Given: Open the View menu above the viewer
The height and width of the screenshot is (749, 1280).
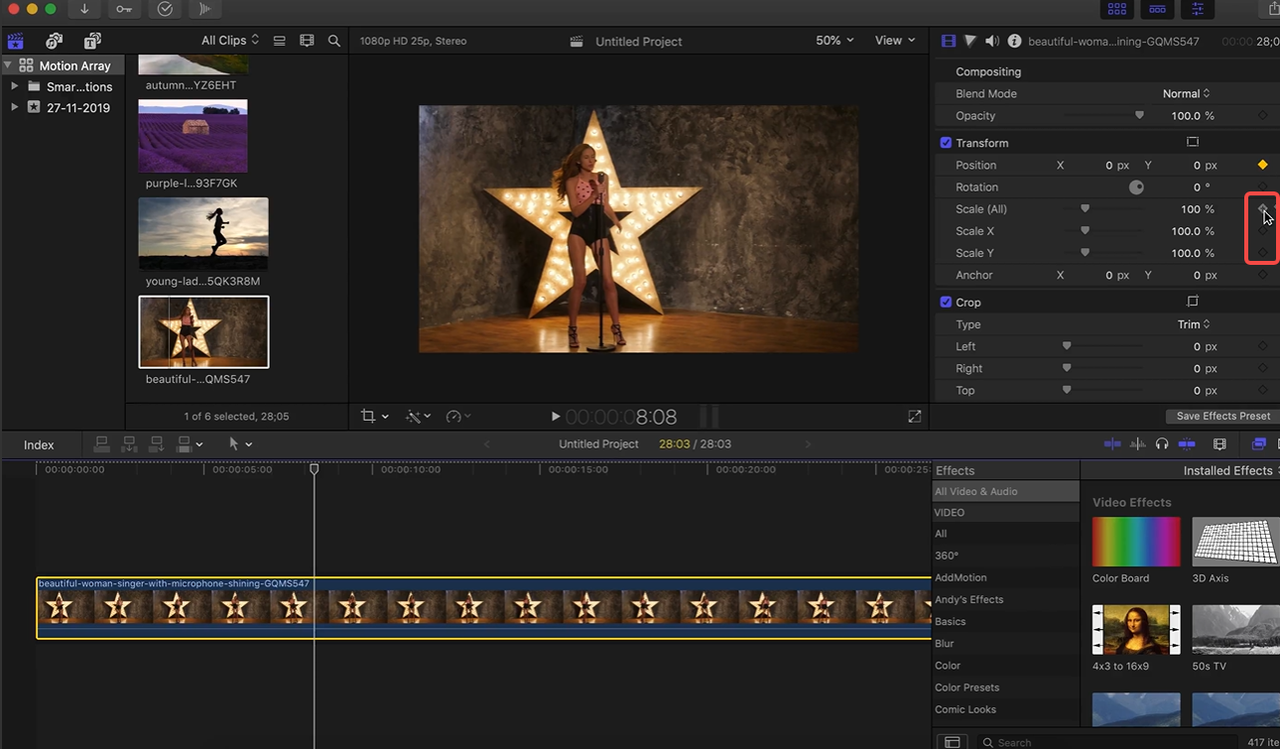Looking at the screenshot, I should pos(893,40).
